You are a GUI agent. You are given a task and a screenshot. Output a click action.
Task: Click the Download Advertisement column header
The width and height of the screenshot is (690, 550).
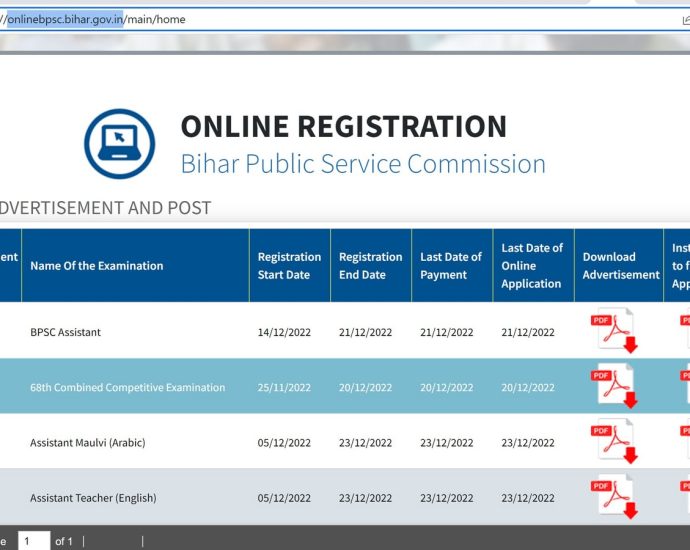tap(620, 266)
